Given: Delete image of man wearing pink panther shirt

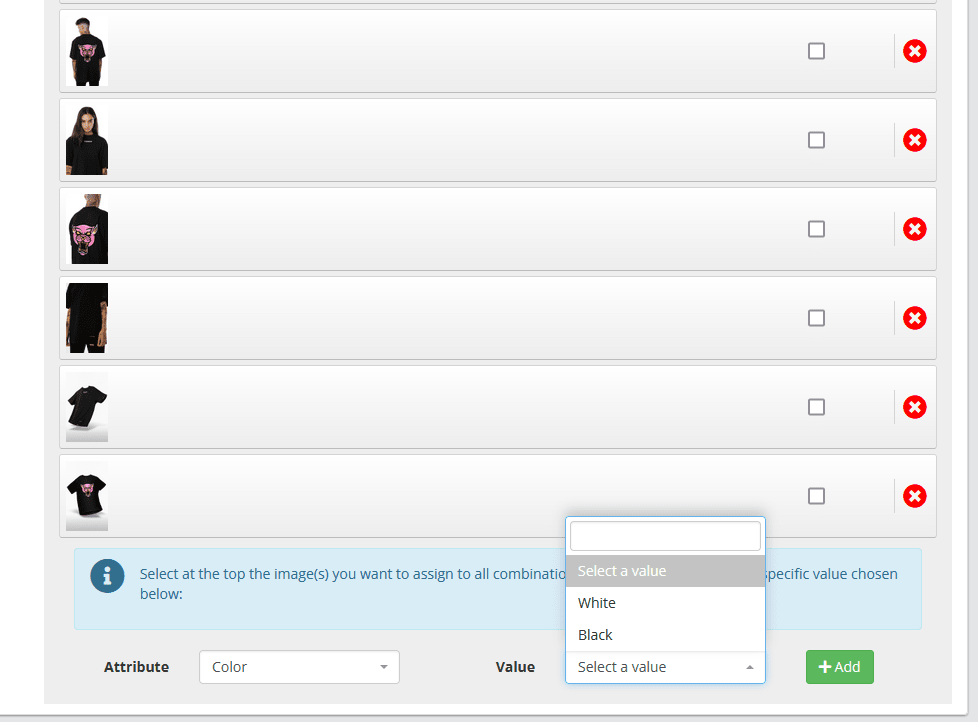Looking at the screenshot, I should click(x=914, y=51).
